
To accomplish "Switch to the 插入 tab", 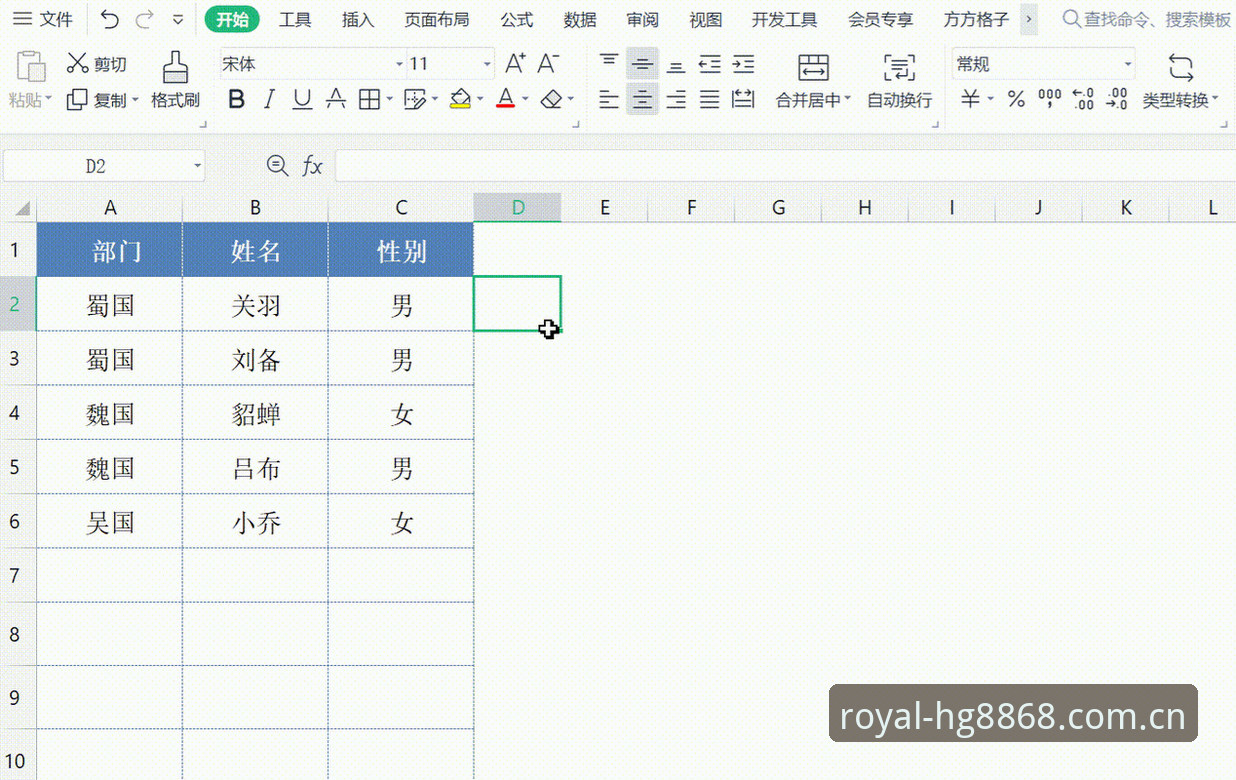I will (x=358, y=19).
